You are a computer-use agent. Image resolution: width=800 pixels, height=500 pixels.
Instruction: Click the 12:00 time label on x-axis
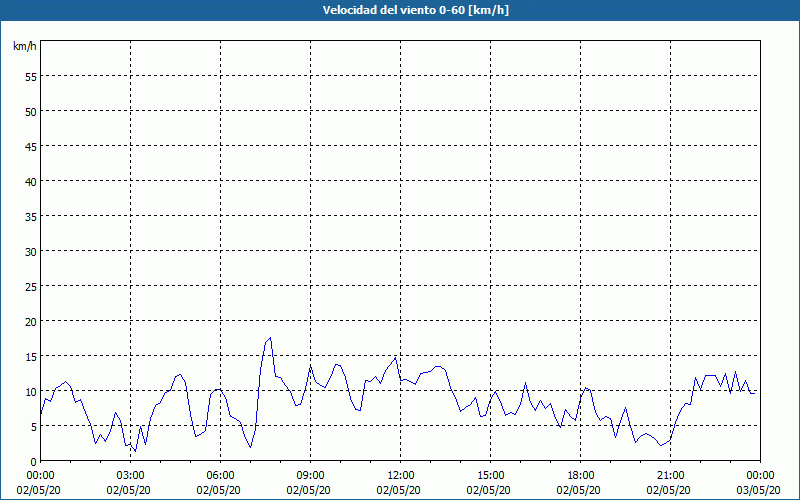(401, 476)
